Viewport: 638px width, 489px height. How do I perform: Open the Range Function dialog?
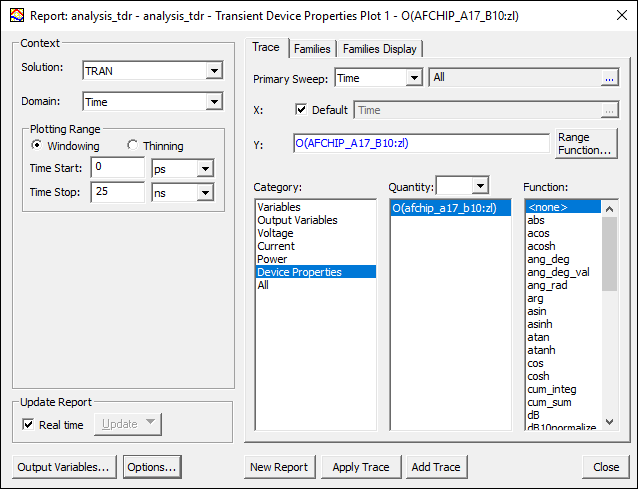[x=586, y=144]
